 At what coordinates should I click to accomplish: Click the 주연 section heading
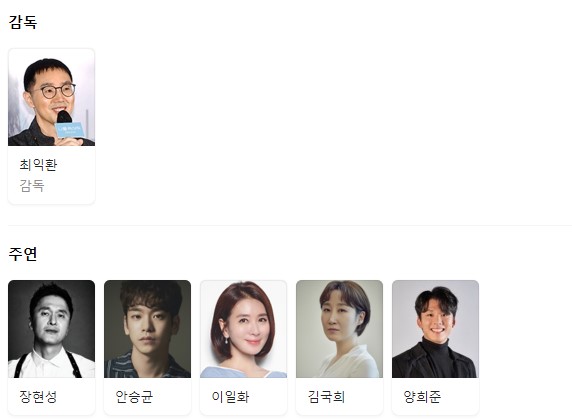pos(23,254)
